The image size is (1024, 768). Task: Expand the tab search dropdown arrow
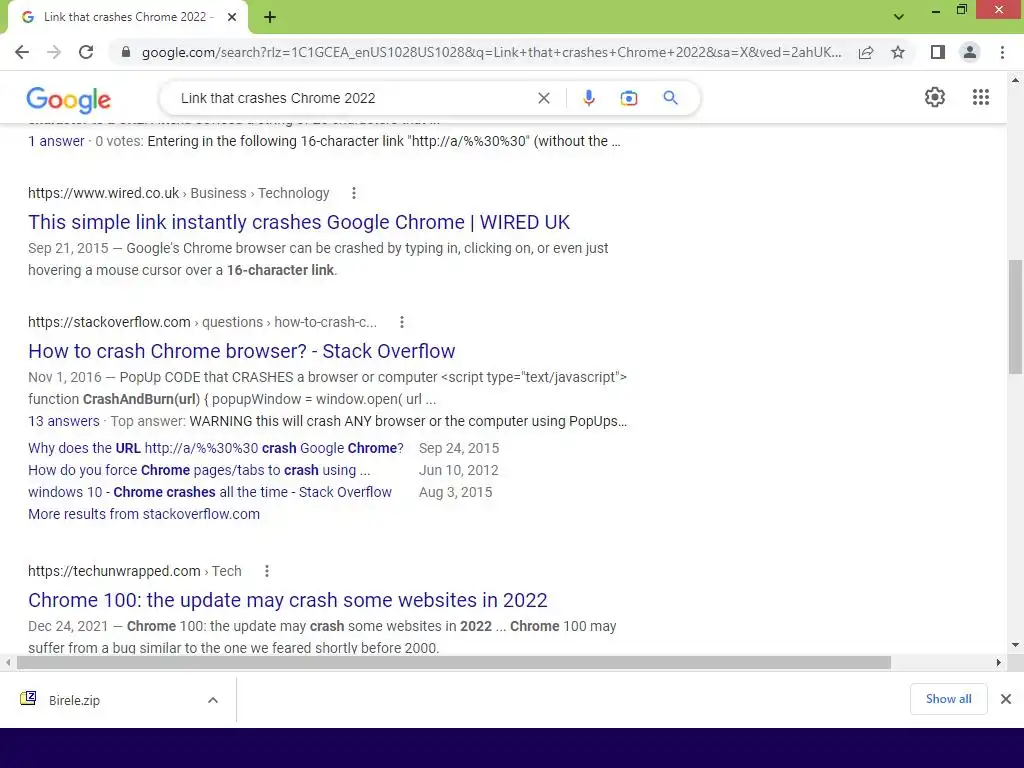(x=899, y=17)
